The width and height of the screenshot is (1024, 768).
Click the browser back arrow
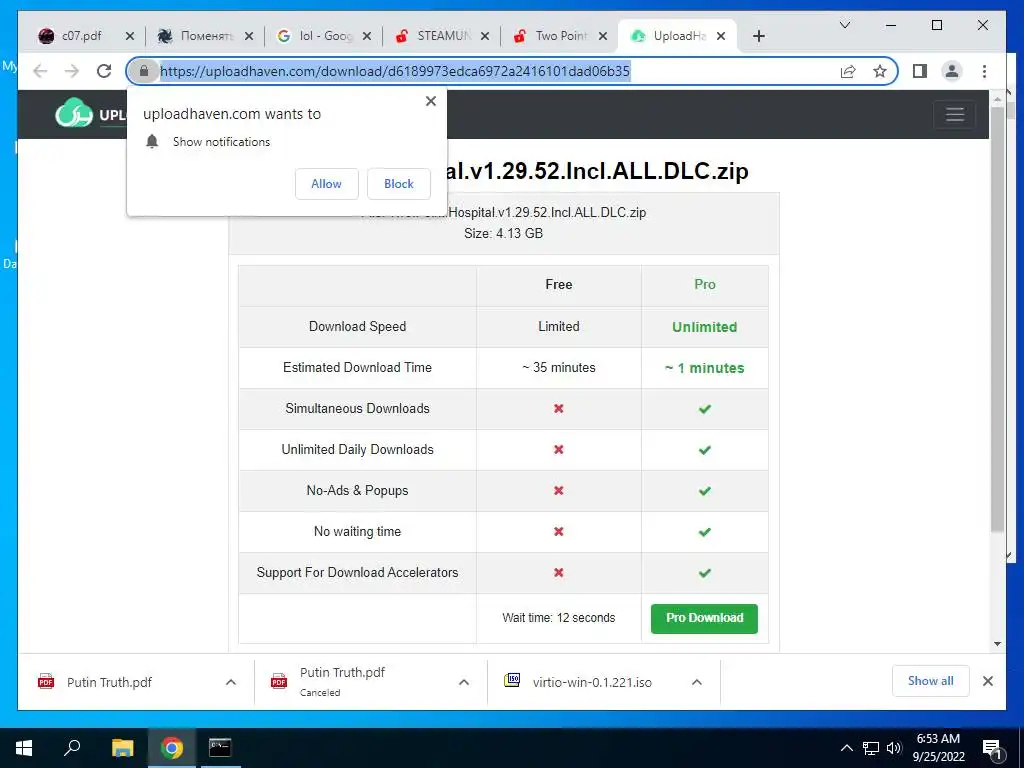(40, 71)
